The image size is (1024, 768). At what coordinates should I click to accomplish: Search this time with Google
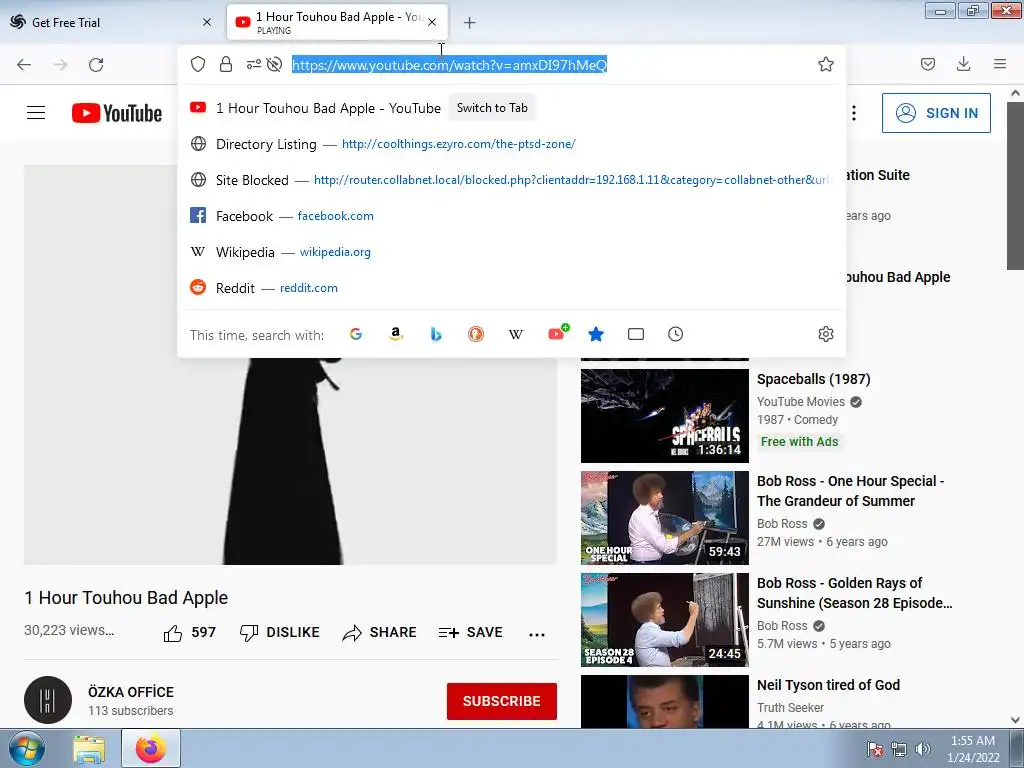point(356,334)
